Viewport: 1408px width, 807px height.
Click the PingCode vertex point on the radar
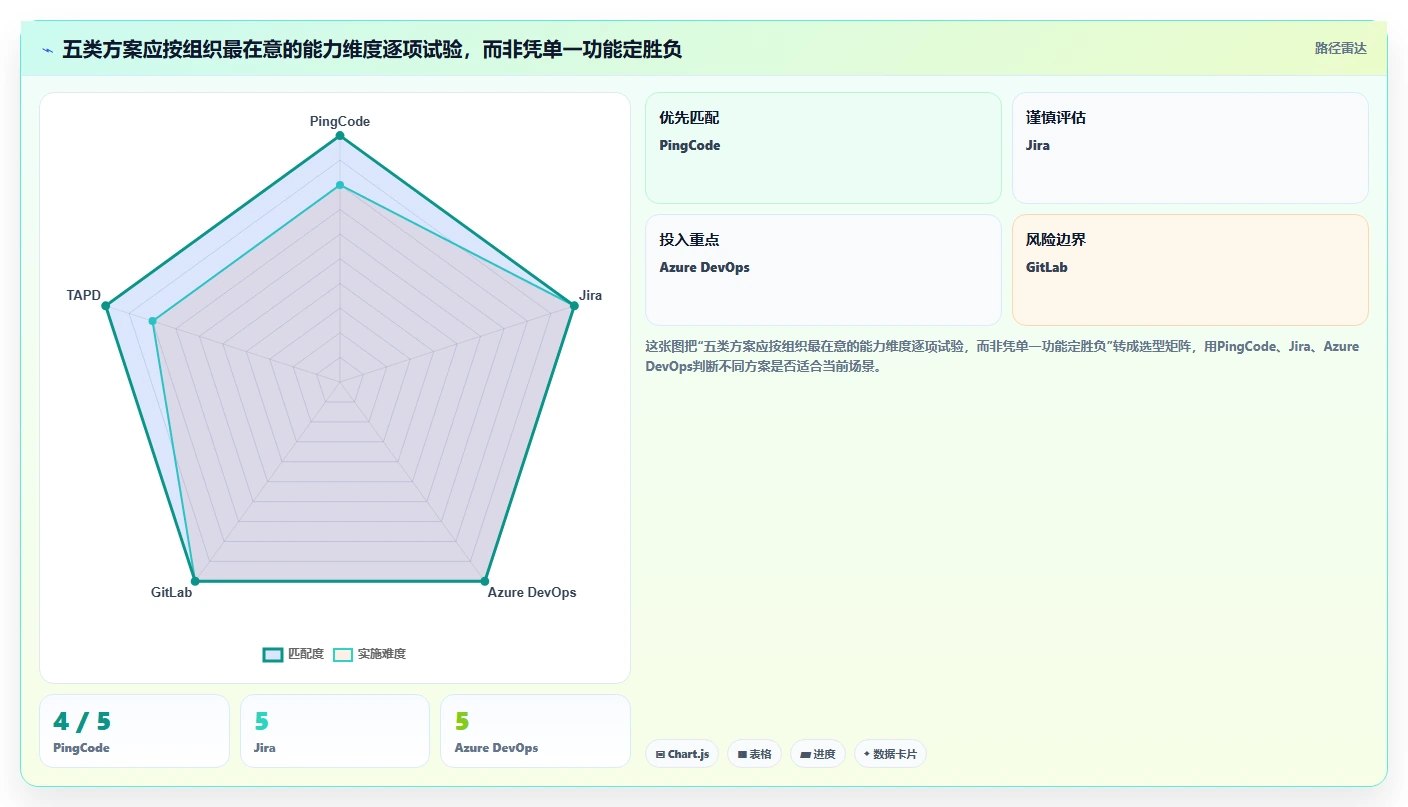click(340, 135)
